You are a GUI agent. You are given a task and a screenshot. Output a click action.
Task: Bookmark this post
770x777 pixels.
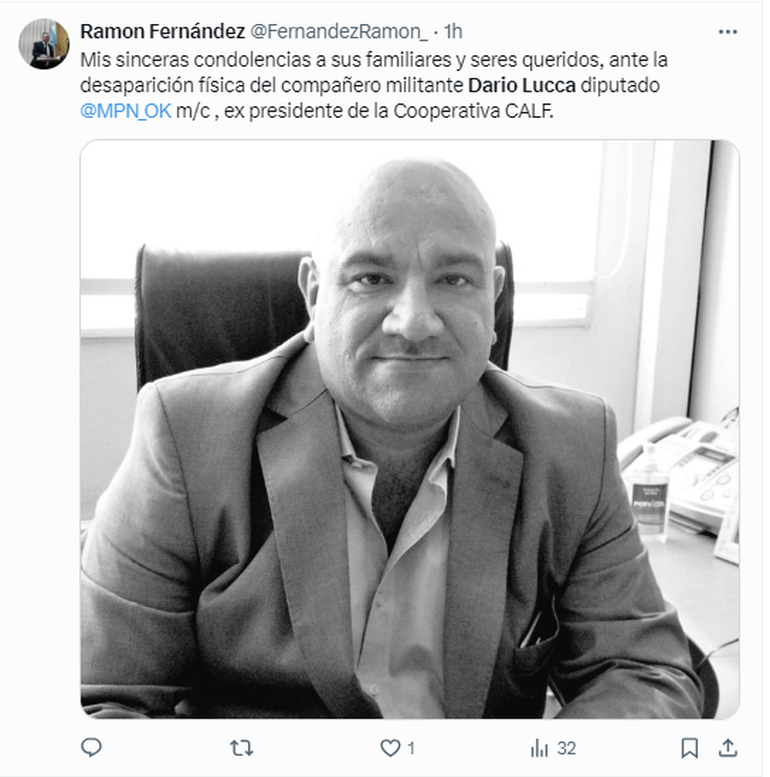(x=689, y=748)
